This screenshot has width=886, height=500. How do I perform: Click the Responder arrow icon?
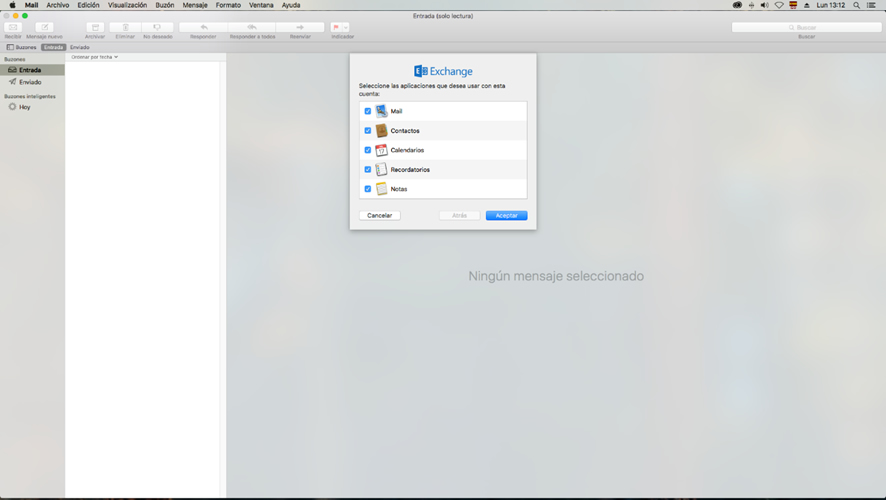[204, 27]
